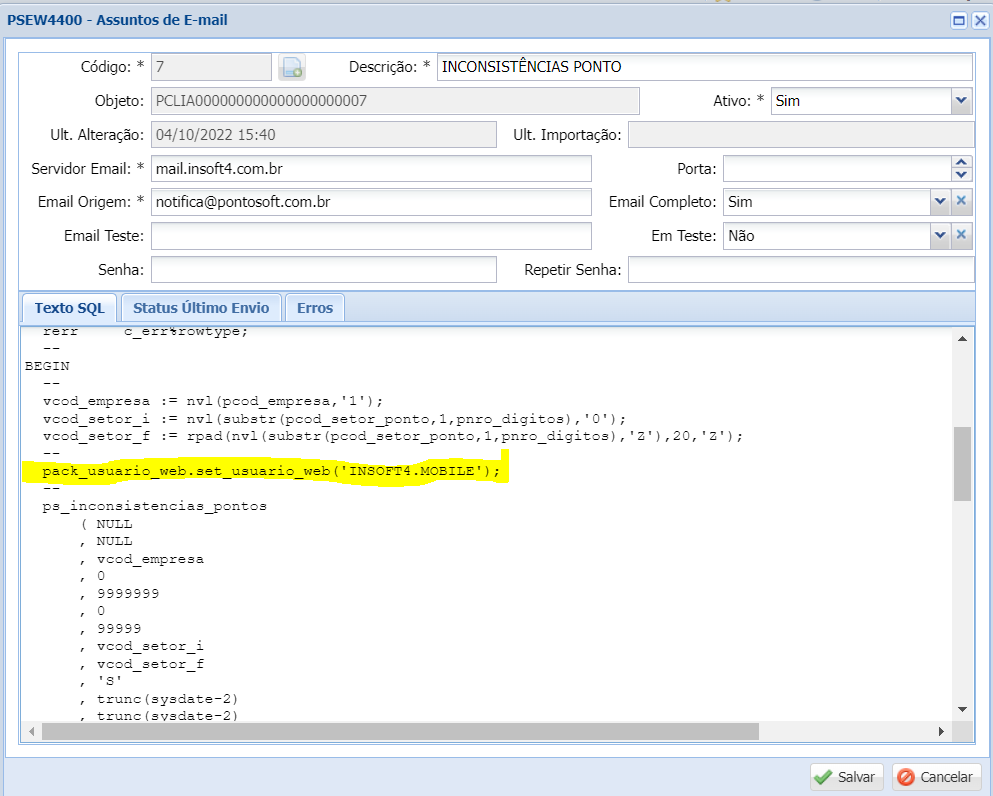Focus the Descrição field
Image resolution: width=993 pixels, height=796 pixels.
tap(704, 67)
